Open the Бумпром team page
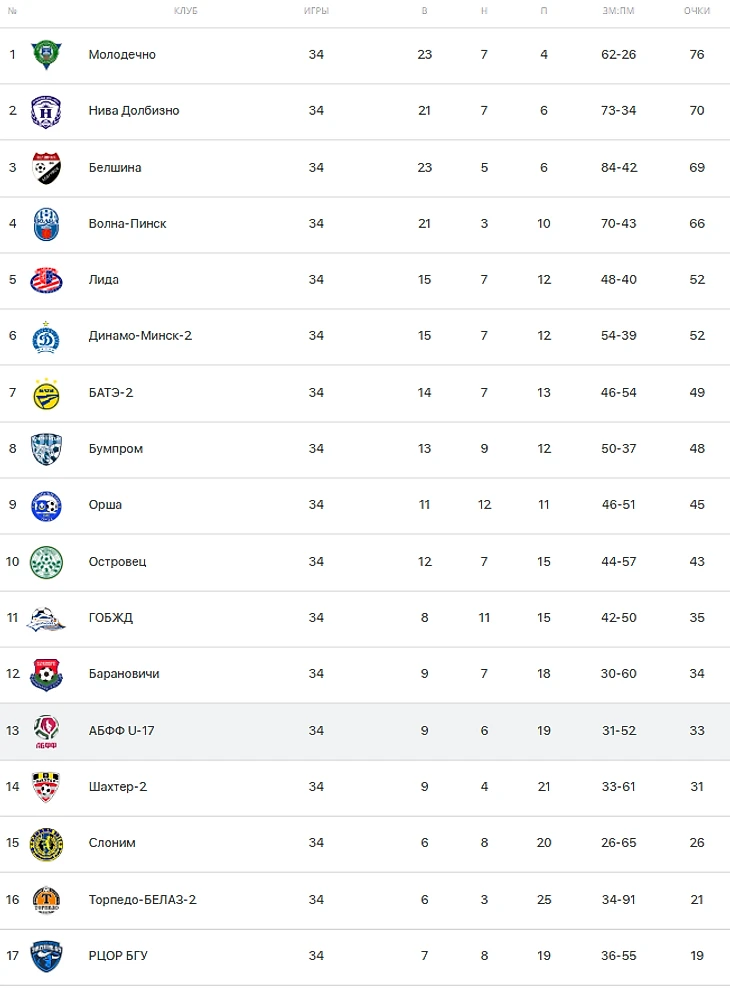This screenshot has width=730, height=989. (115, 449)
